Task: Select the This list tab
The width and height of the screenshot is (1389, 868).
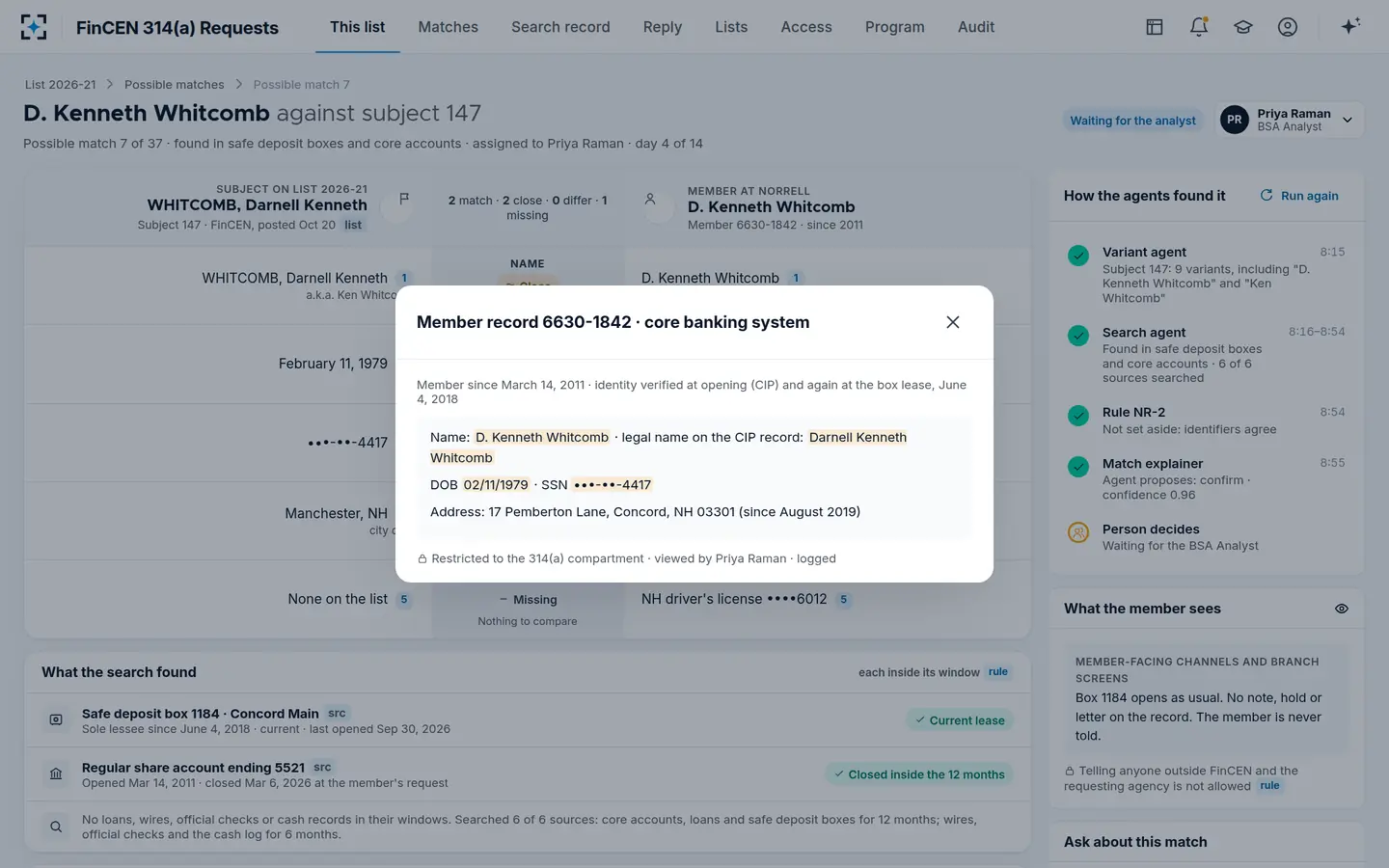Action: [357, 27]
